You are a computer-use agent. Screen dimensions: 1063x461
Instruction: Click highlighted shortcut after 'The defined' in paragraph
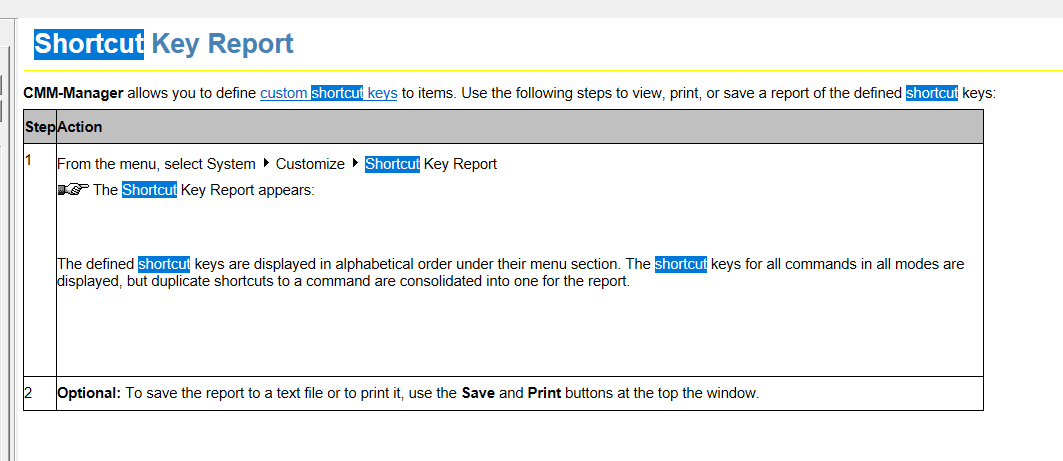[x=164, y=264]
